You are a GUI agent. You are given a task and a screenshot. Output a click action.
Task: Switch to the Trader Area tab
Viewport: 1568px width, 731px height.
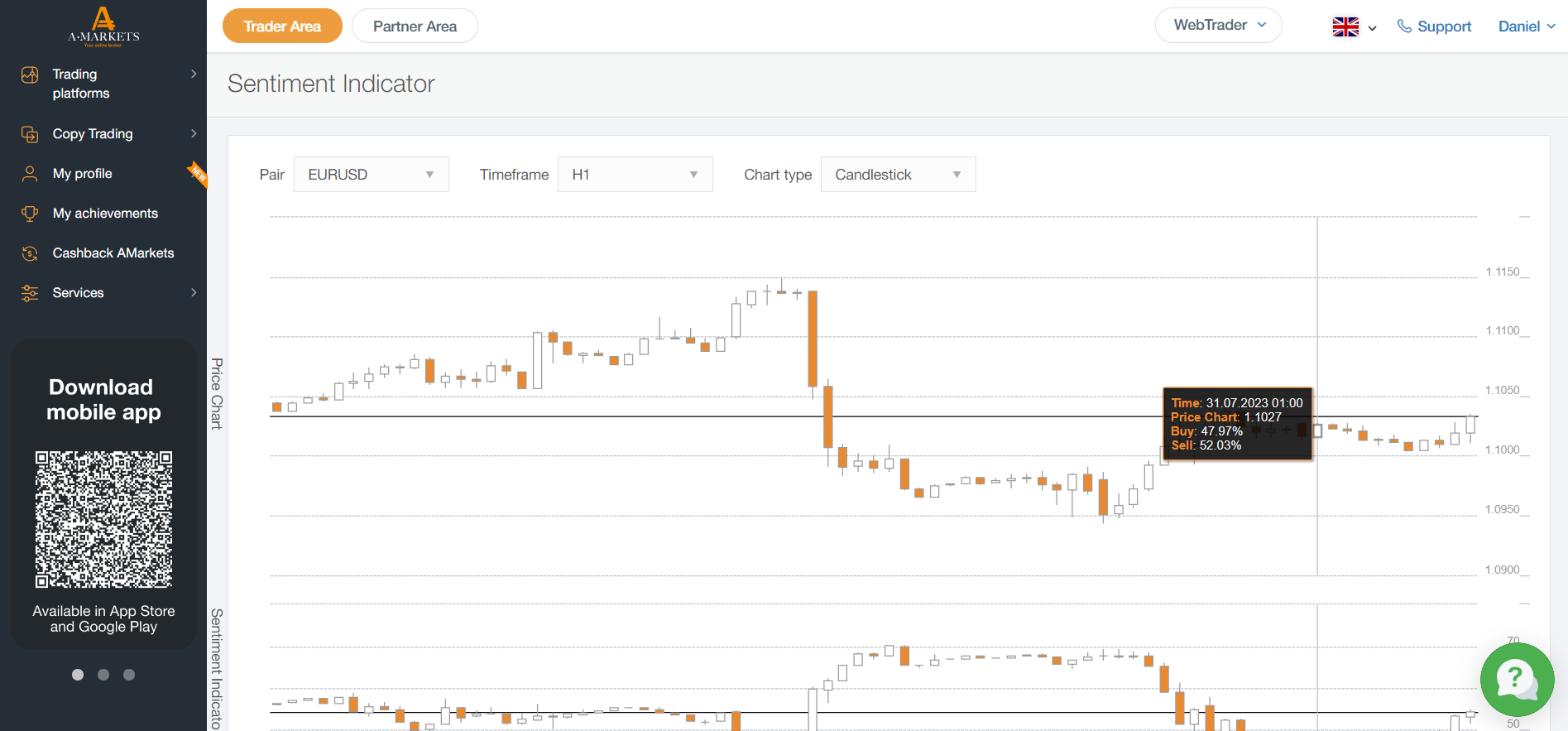coord(282,26)
